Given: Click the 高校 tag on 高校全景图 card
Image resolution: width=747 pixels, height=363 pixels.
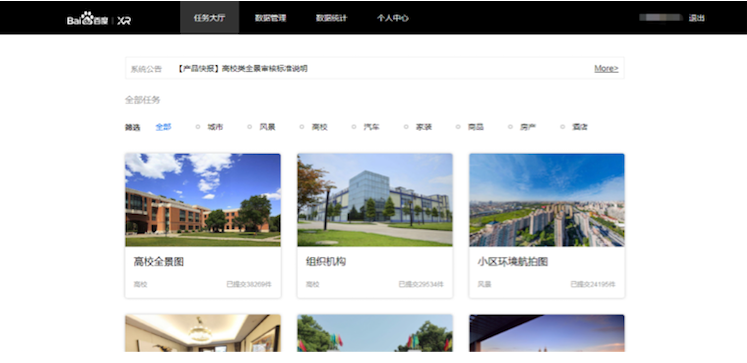Looking at the screenshot, I should click(141, 284).
